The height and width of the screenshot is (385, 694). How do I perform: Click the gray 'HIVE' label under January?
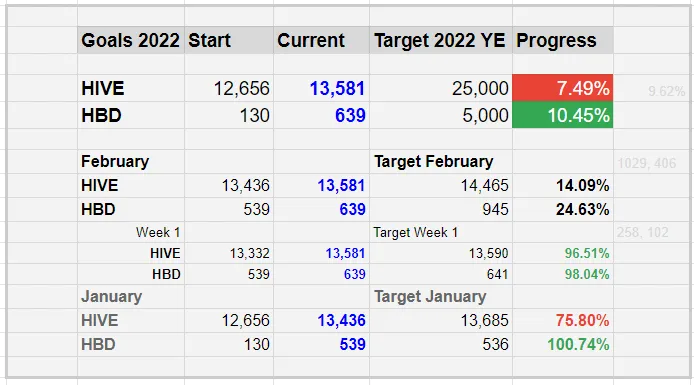point(100,320)
